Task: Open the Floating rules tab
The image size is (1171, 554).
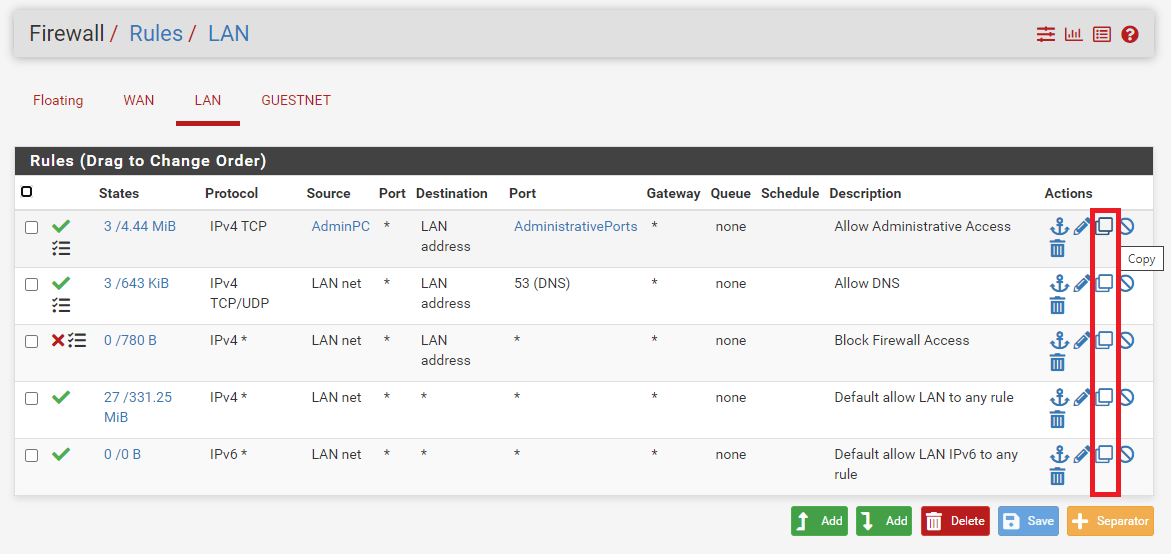Action: 58,100
